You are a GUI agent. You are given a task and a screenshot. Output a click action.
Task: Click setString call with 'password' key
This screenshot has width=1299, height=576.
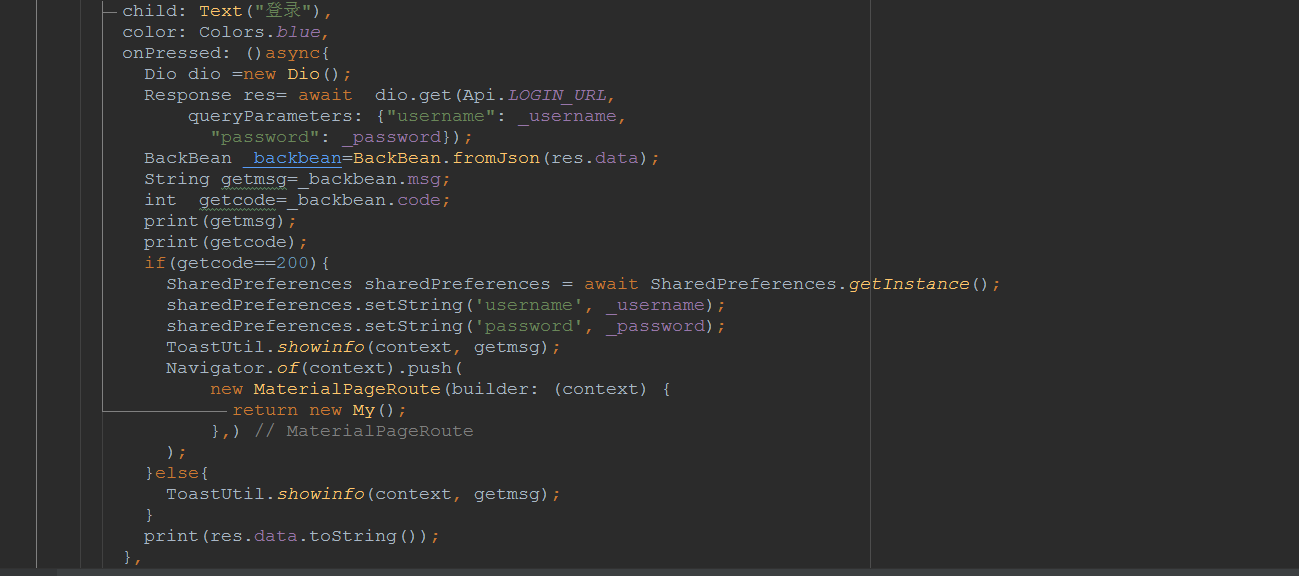pos(446,326)
